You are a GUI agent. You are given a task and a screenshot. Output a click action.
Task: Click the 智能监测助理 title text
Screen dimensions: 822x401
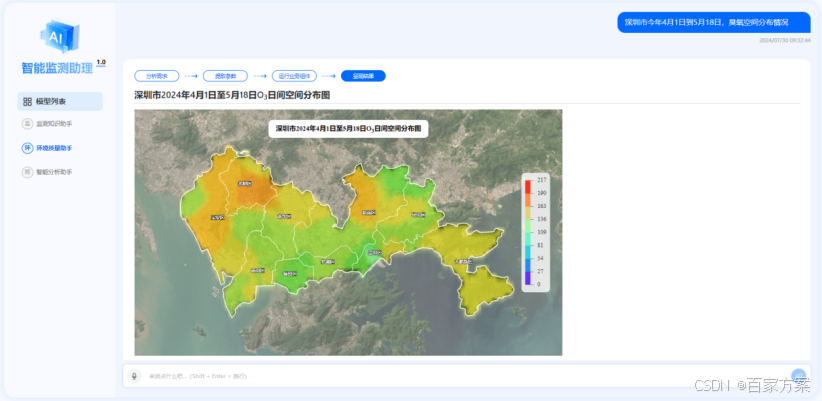(x=57, y=68)
